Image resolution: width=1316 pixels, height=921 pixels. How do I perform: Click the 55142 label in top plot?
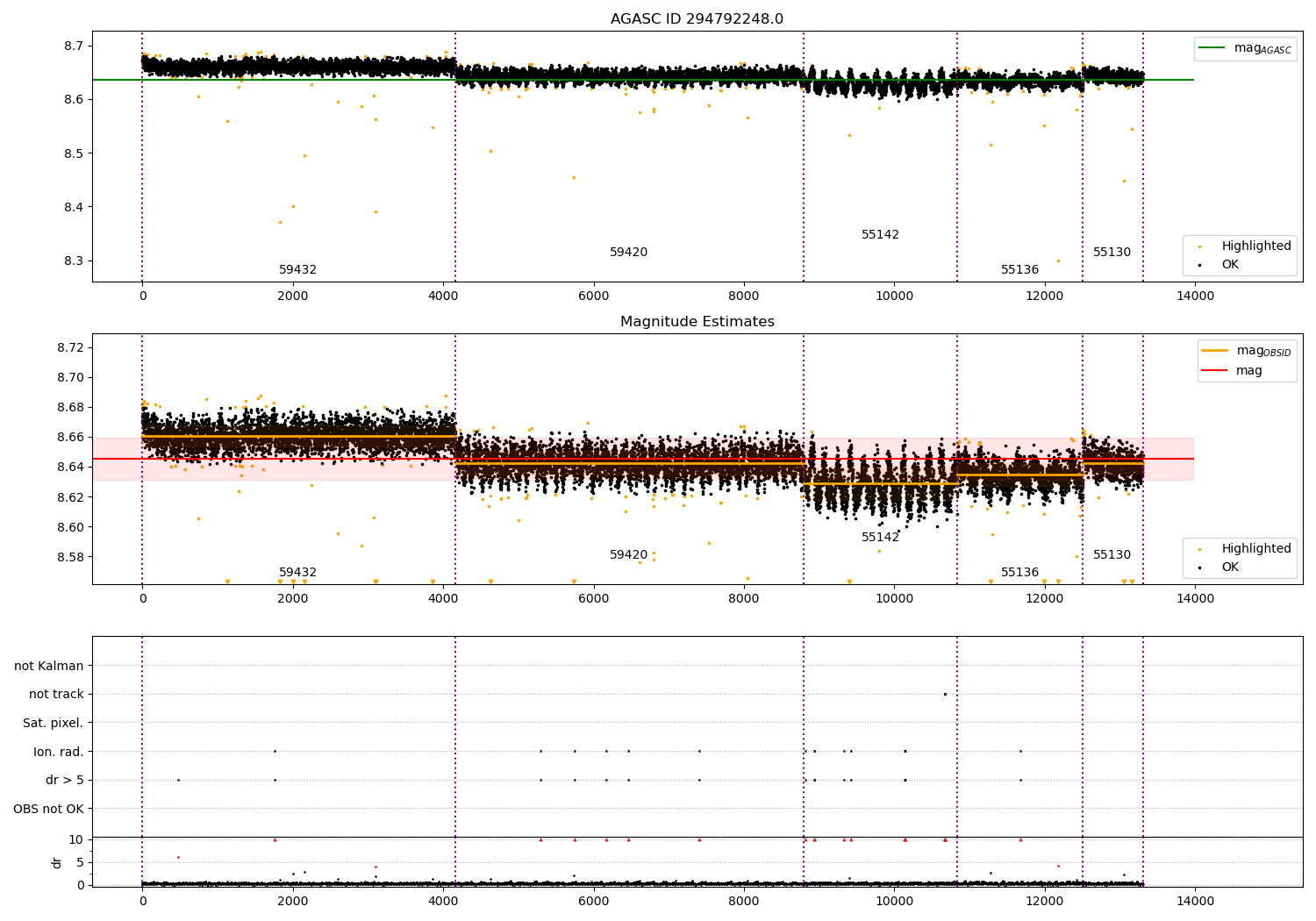880,235
